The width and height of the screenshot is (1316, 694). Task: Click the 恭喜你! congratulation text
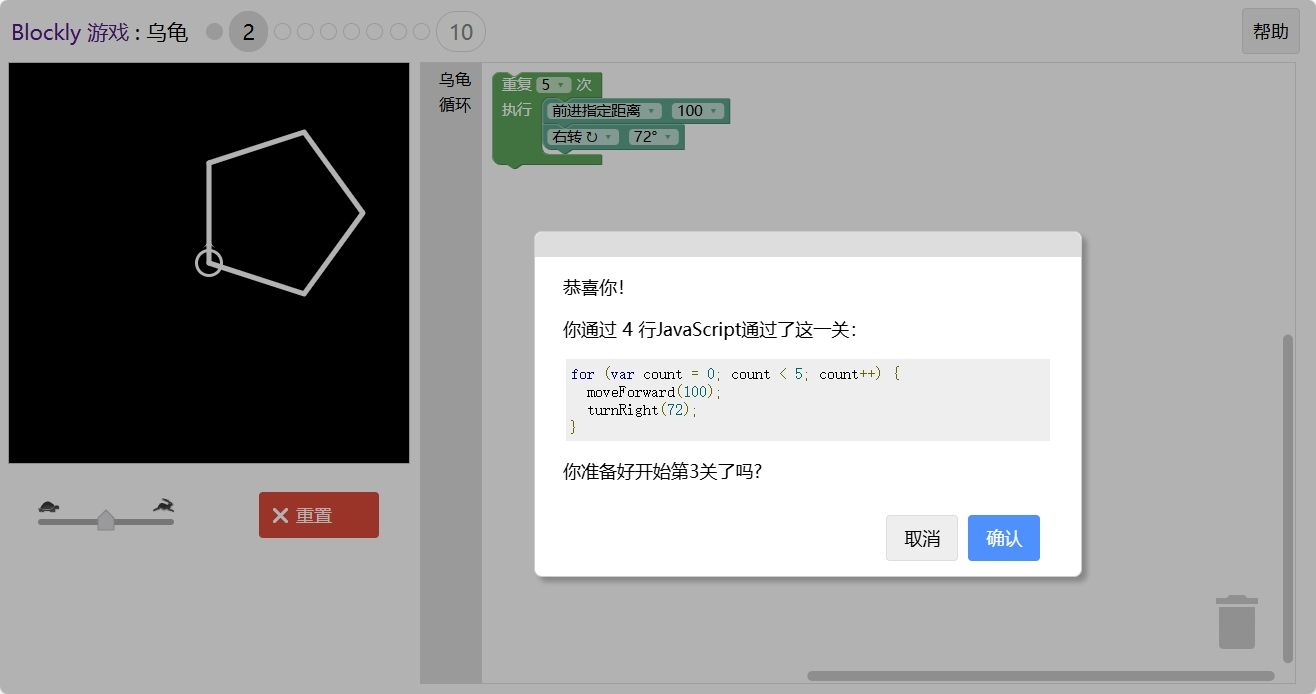point(593,287)
